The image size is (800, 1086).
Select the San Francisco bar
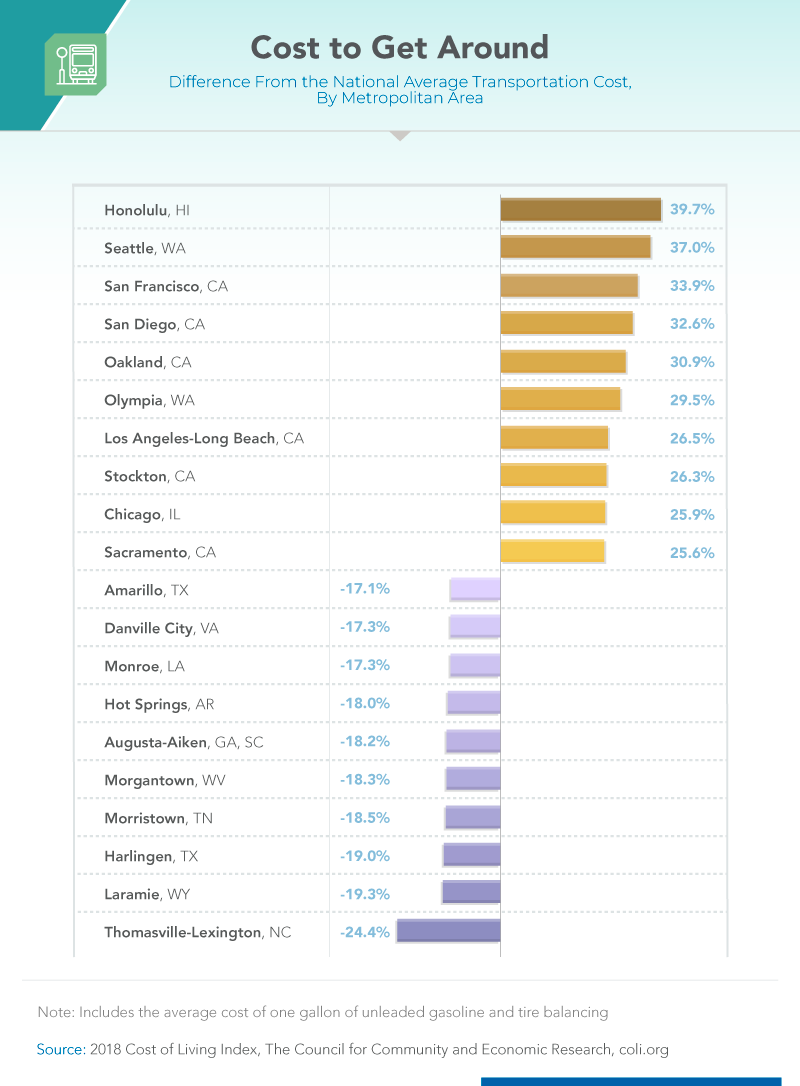click(x=569, y=286)
